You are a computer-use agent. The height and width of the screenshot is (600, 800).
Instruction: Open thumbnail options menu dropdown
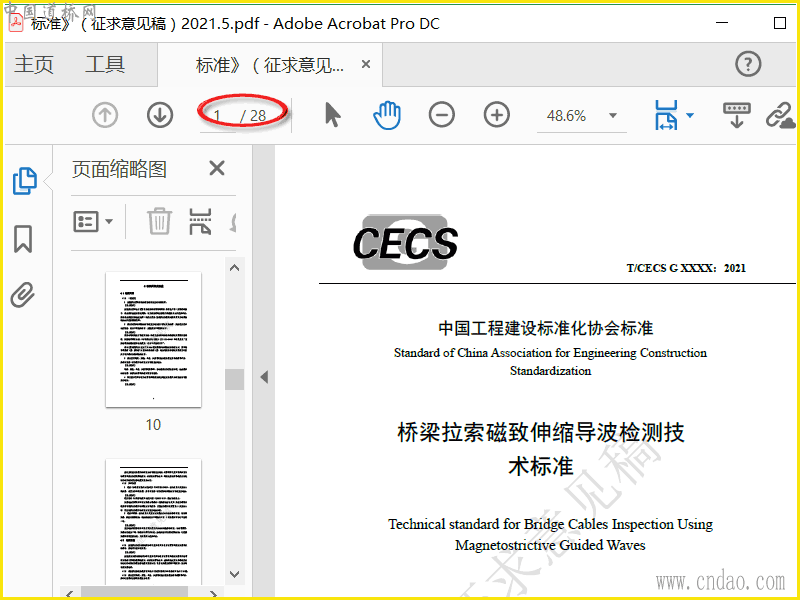[93, 222]
